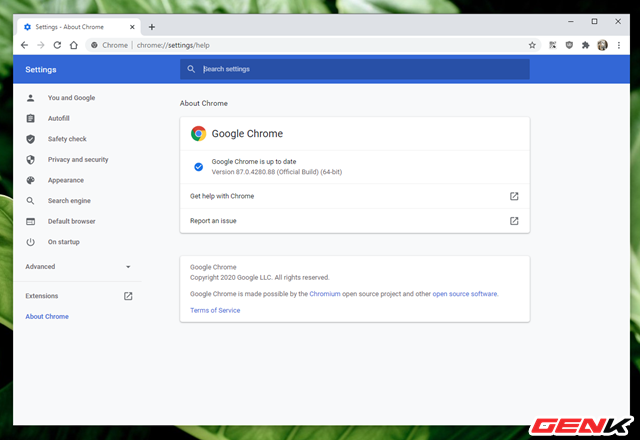Click the blue up-to-date checkmark icon
The width and height of the screenshot is (640, 440).
pos(198,167)
